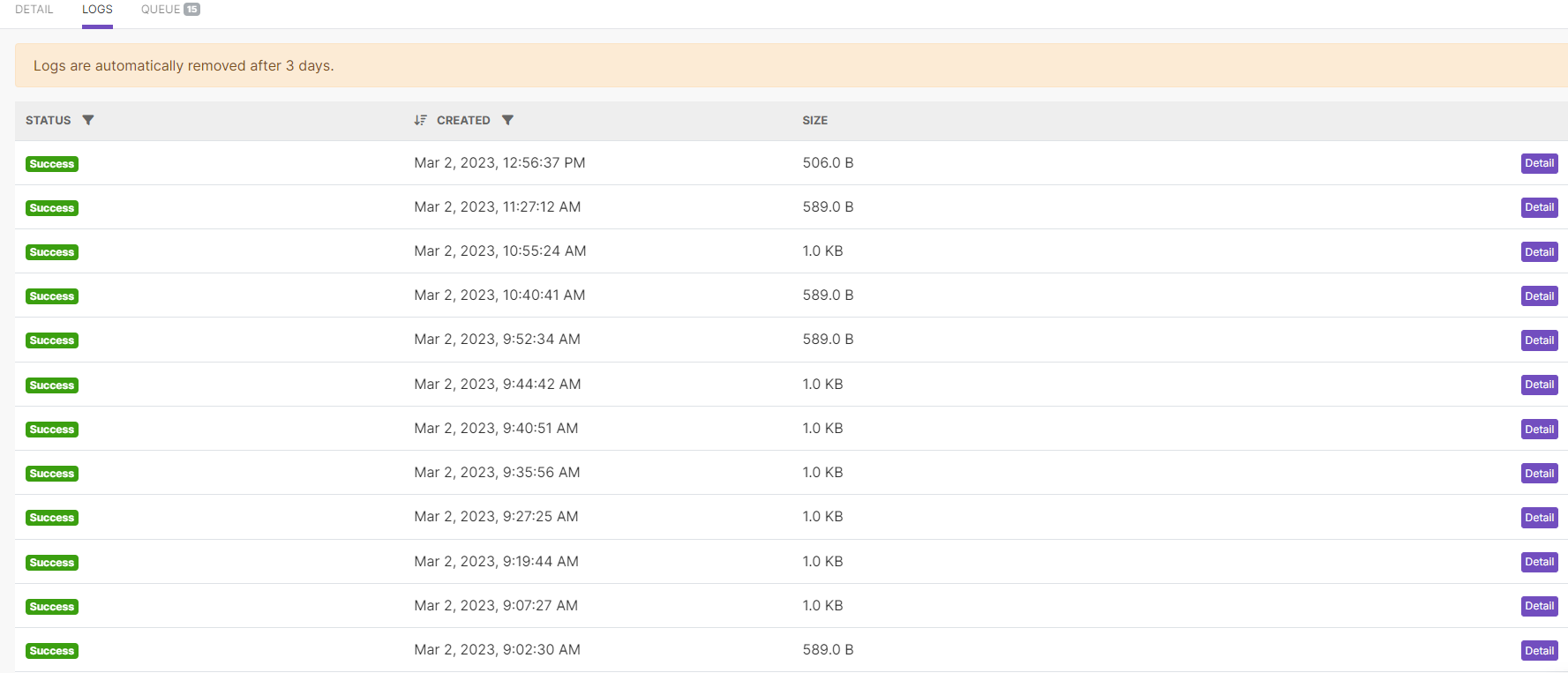This screenshot has height=673, width=1568.
Task: Open Detail for the 9:52:34 AM log
Action: pyautogui.click(x=1539, y=340)
